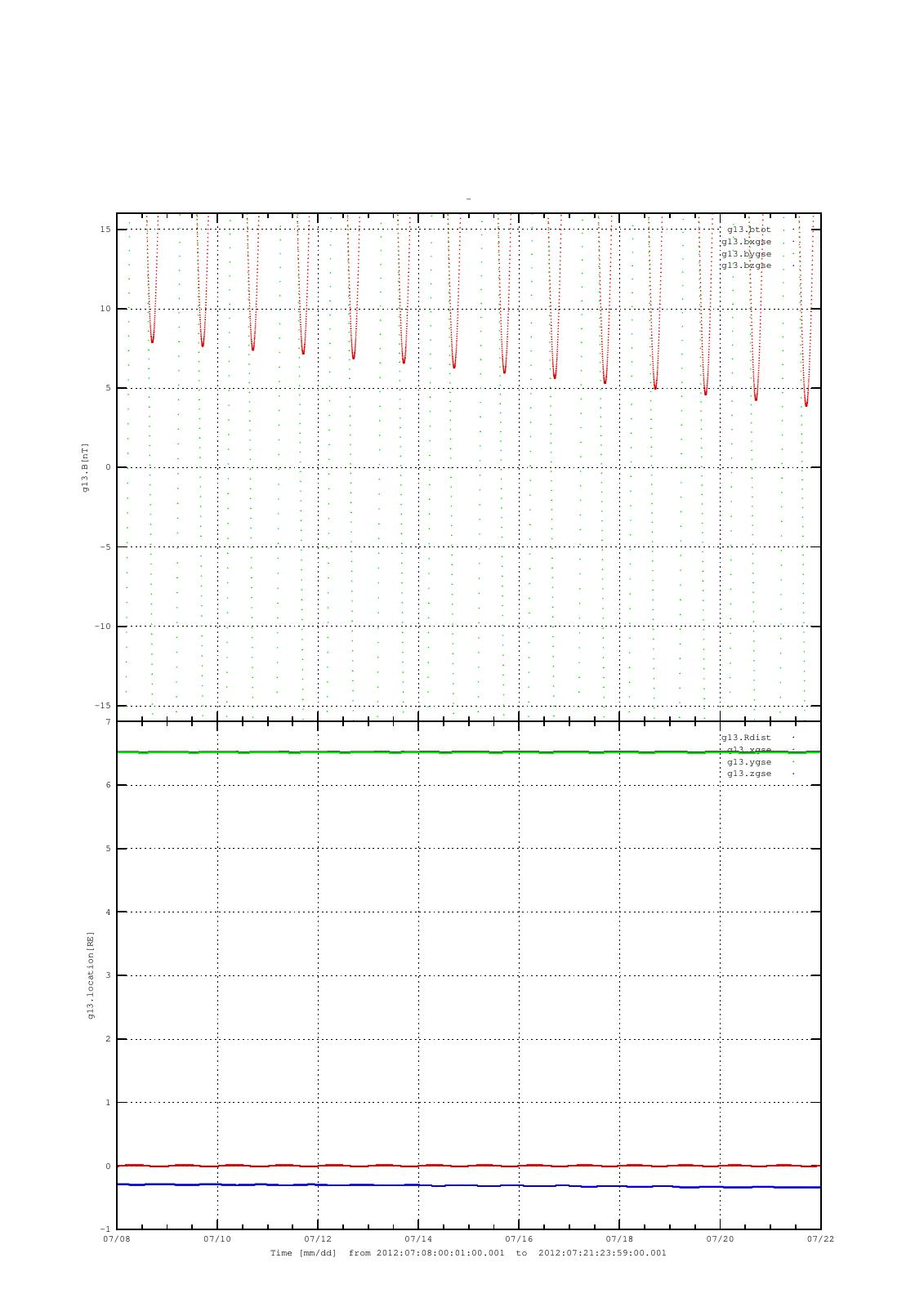
Task: Click the −10 tick on magnetic field axis
Action: pos(103,627)
